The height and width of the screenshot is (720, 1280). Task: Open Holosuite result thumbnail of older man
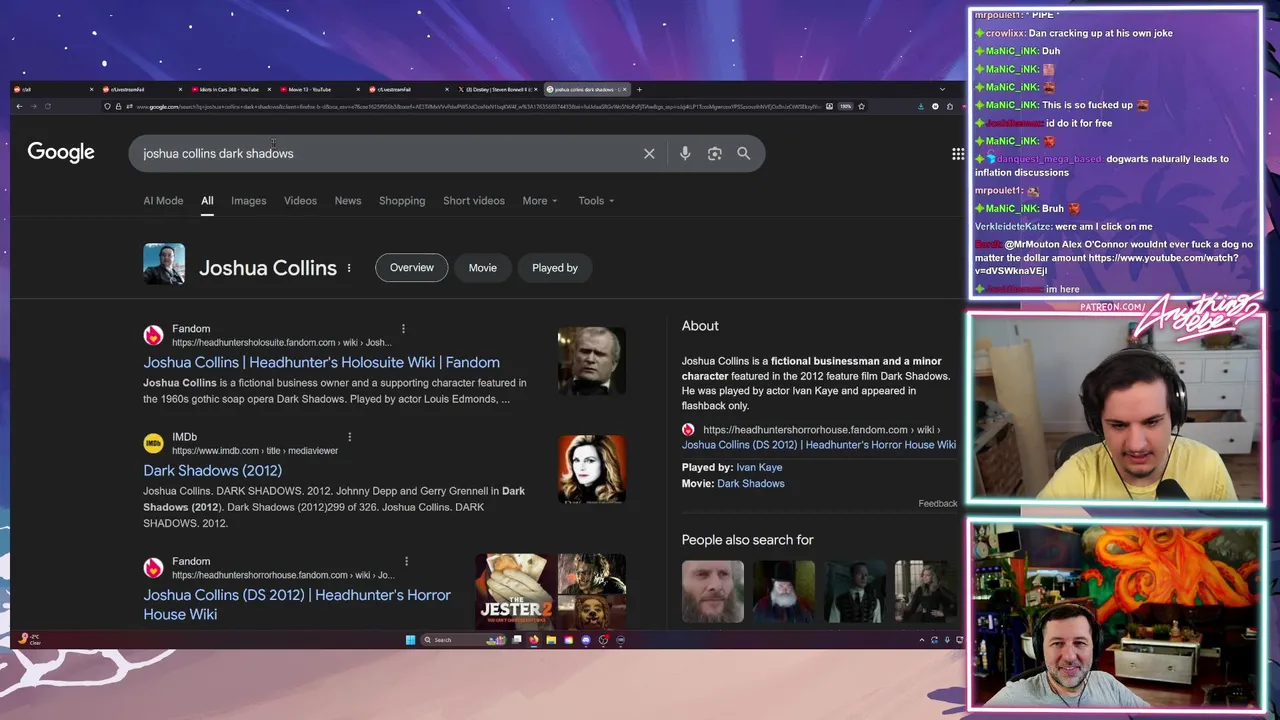click(592, 361)
